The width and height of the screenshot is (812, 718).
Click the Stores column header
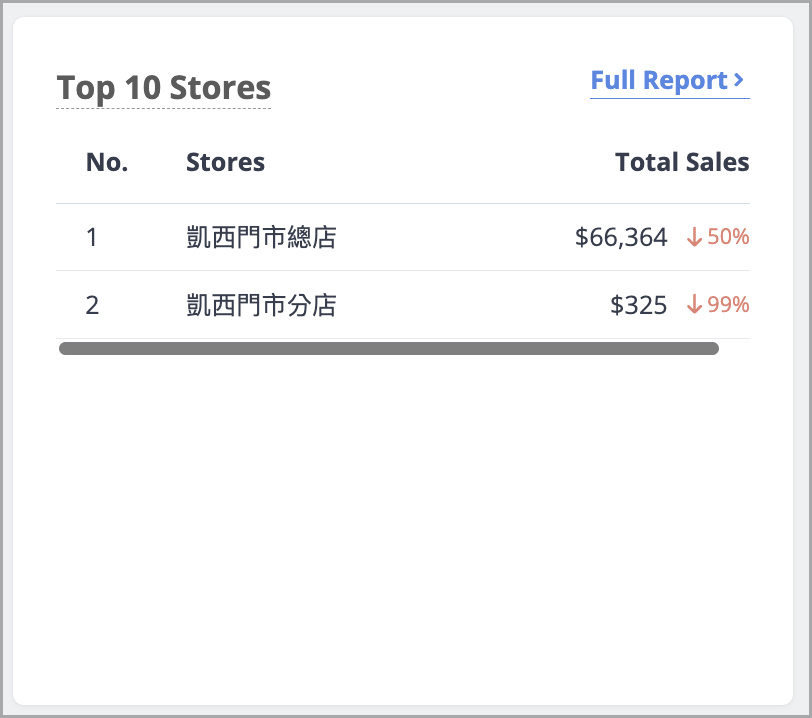coord(225,162)
